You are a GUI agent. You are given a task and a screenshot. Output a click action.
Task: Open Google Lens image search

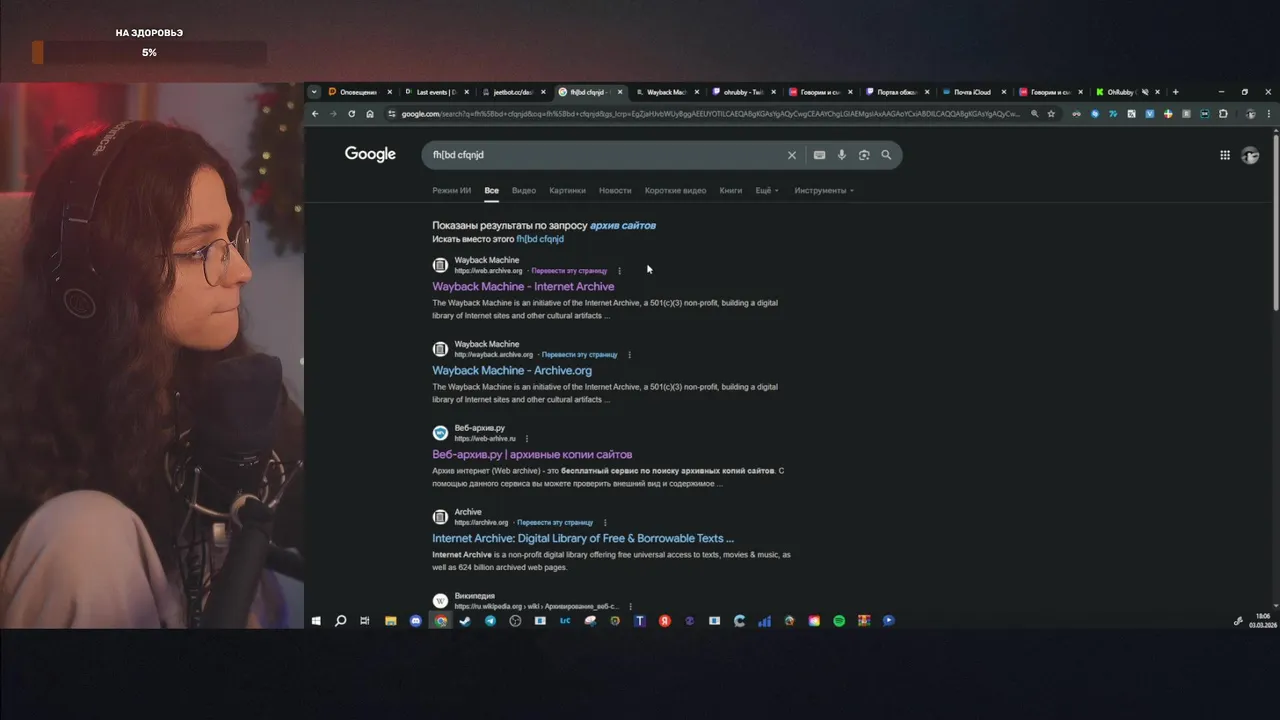pyautogui.click(x=864, y=155)
